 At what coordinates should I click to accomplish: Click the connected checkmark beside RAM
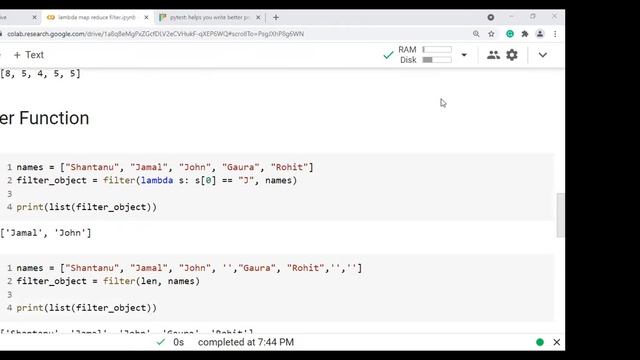pyautogui.click(x=388, y=55)
